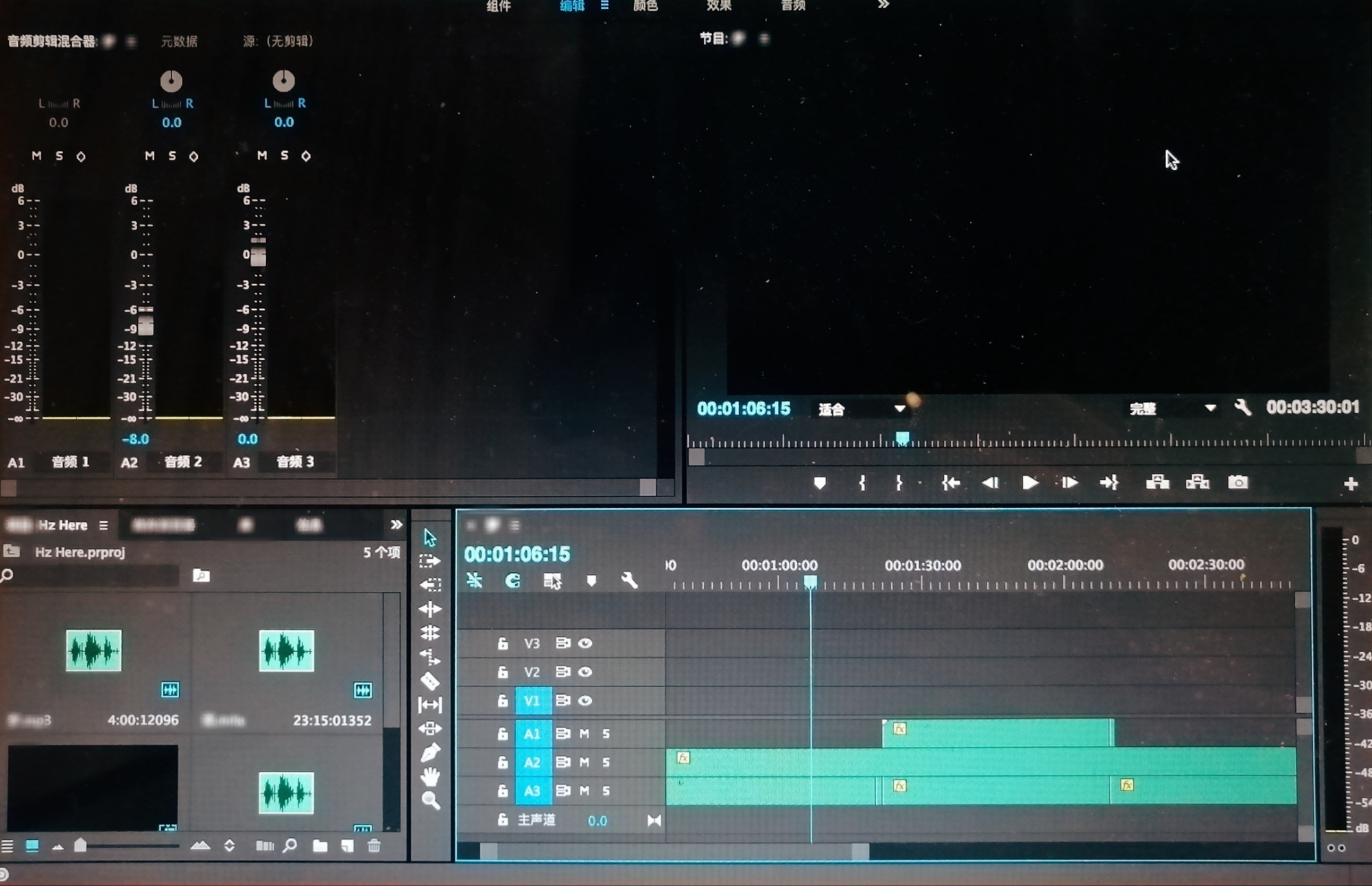This screenshot has height=886, width=1372.
Task: Mute the A1 timeline track
Action: point(584,734)
